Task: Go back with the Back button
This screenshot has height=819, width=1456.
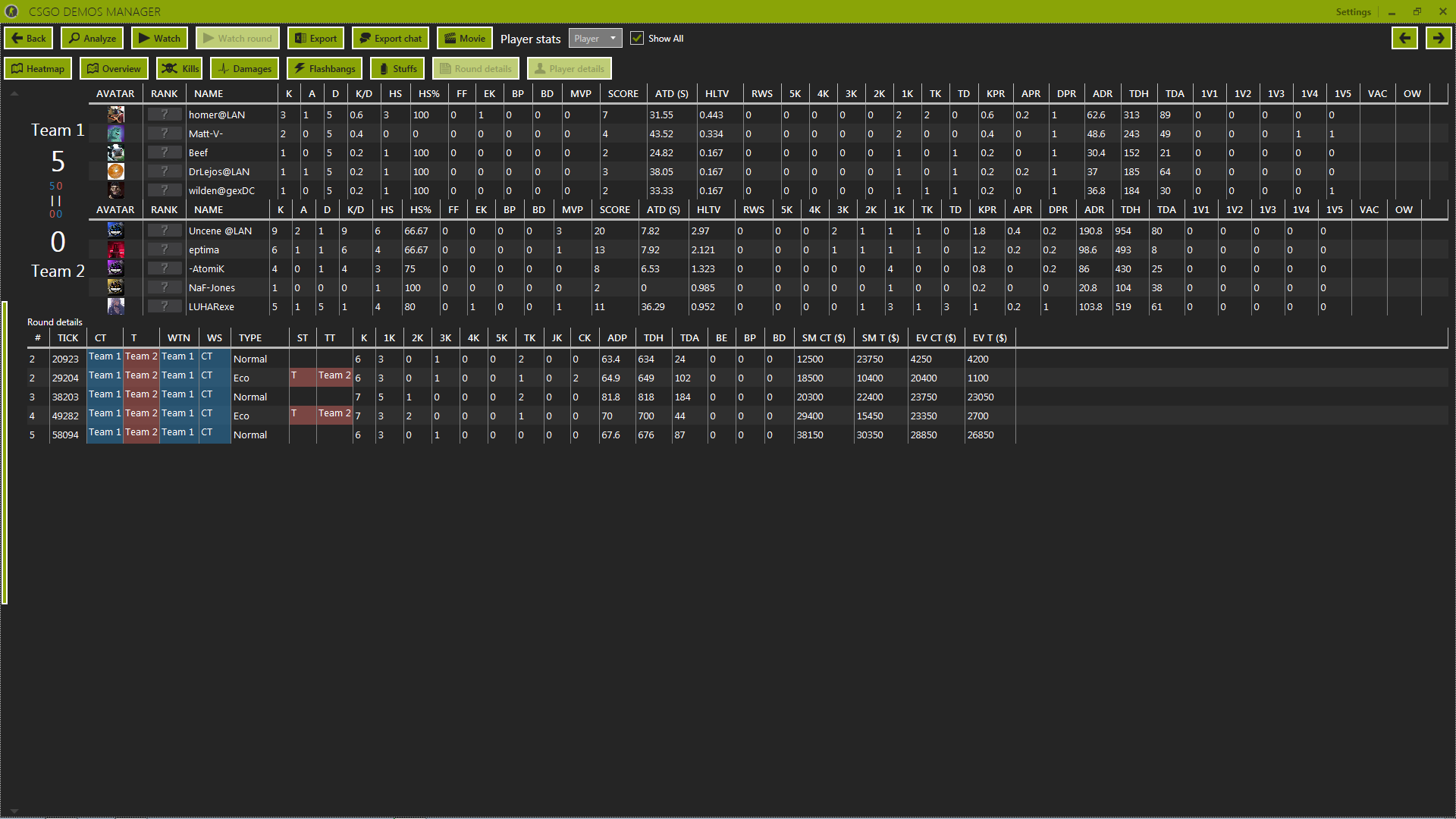Action: (29, 38)
